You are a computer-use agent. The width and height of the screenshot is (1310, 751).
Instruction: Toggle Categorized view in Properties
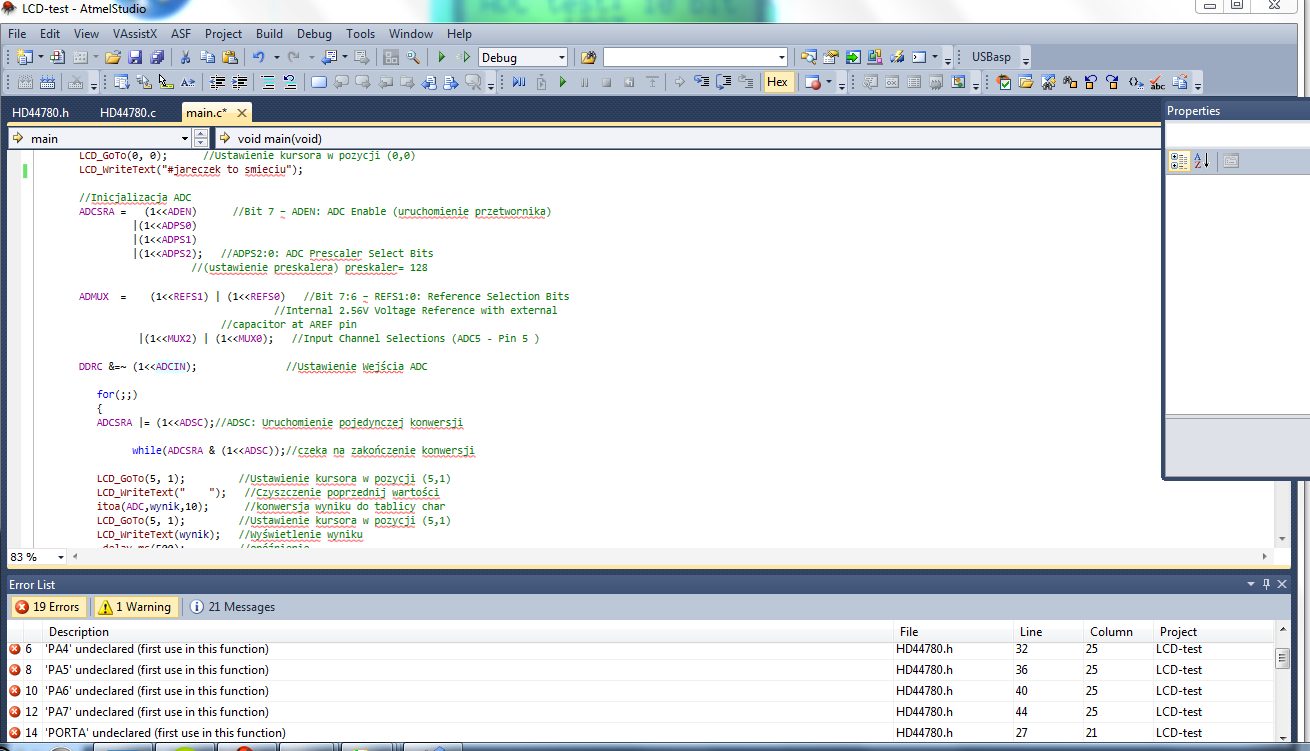click(x=1179, y=160)
